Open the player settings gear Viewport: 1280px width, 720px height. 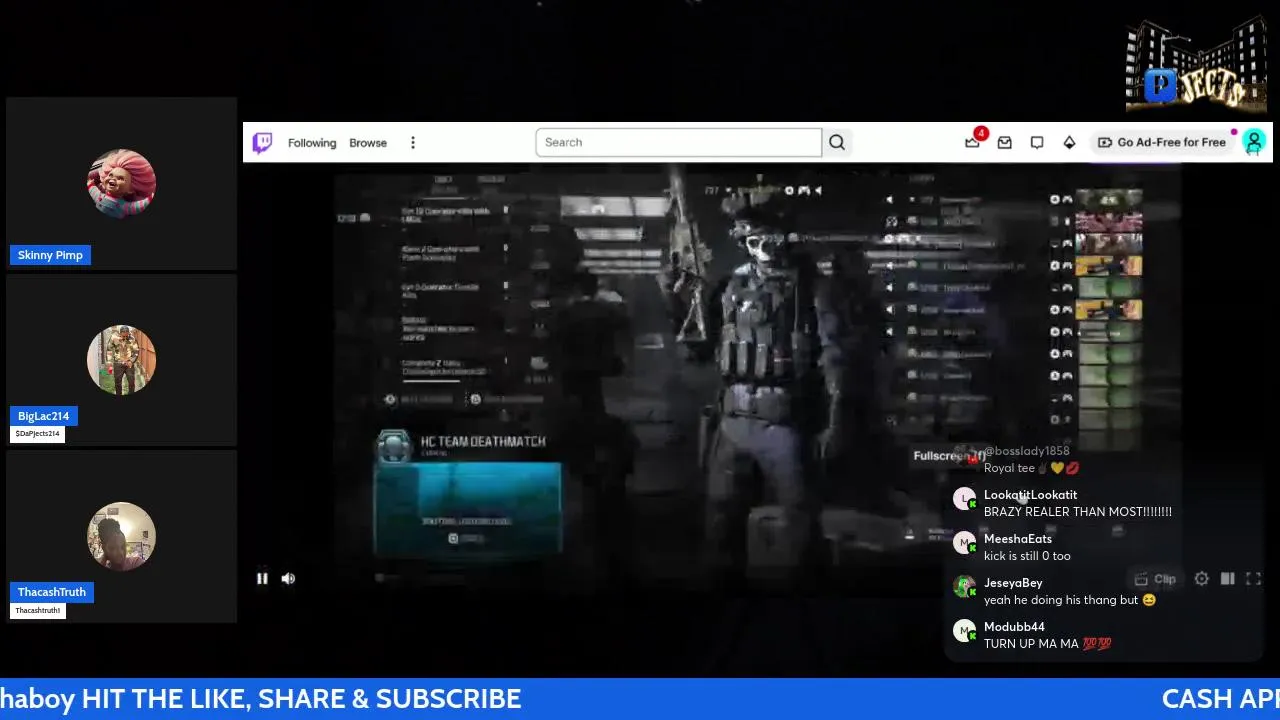[1202, 579]
